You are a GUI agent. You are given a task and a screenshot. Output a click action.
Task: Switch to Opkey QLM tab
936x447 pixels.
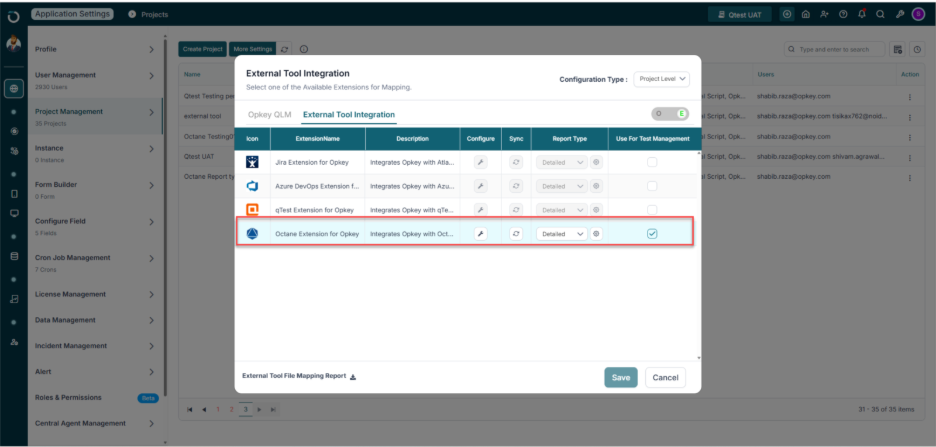tap(269, 115)
